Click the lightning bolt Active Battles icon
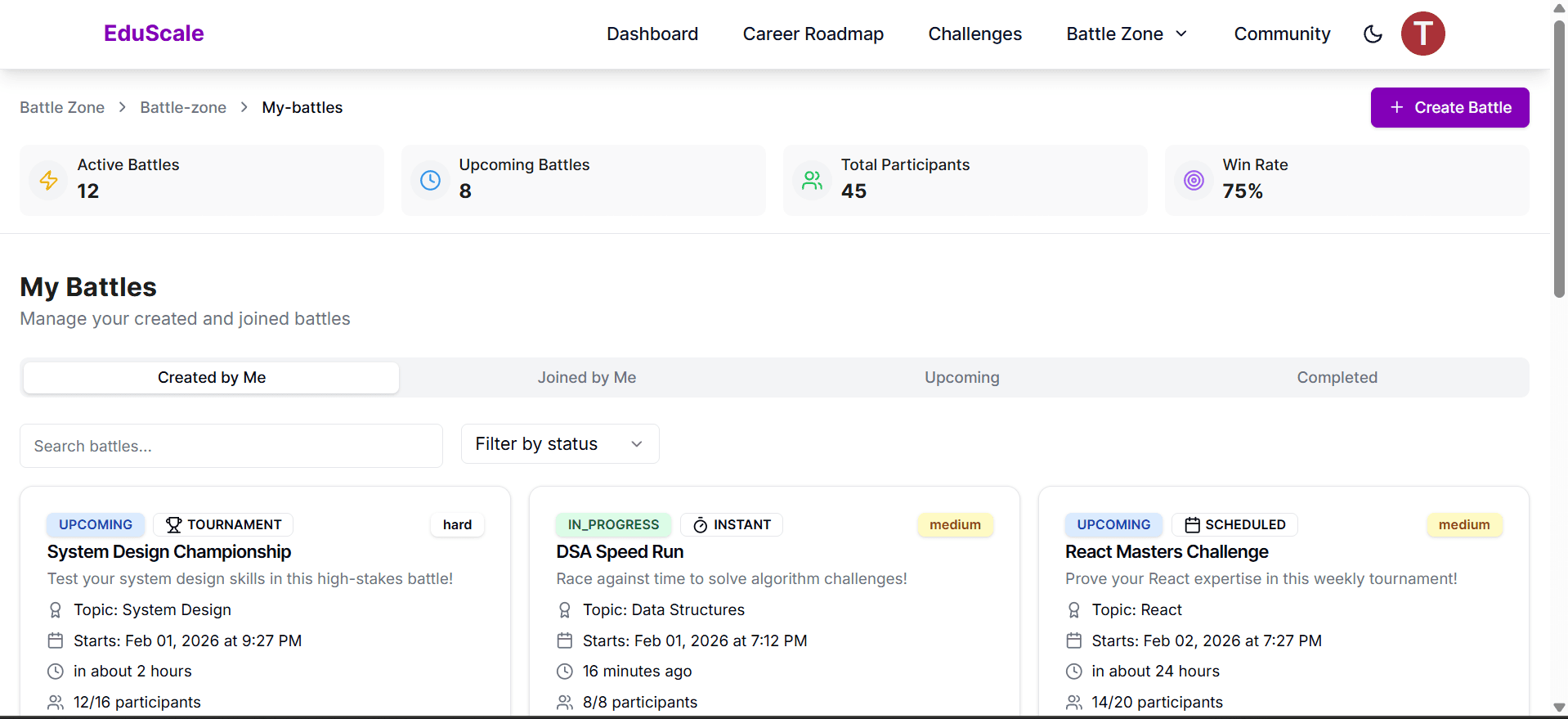 click(x=49, y=180)
